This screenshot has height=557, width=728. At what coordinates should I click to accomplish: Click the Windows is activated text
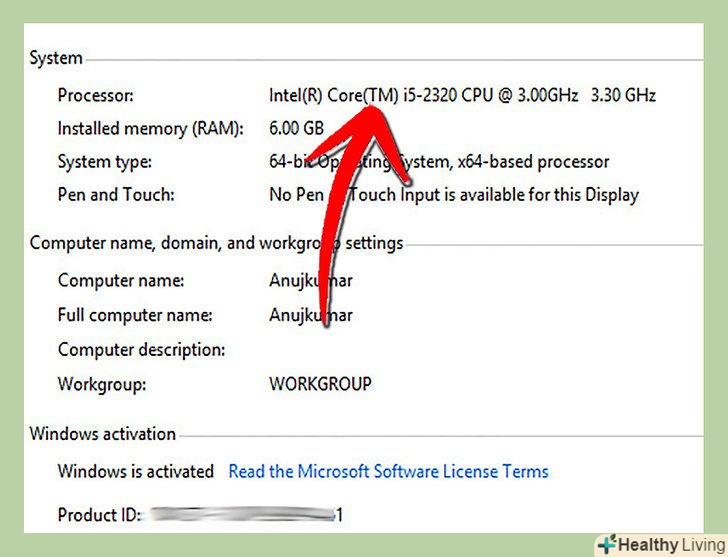[136, 471]
